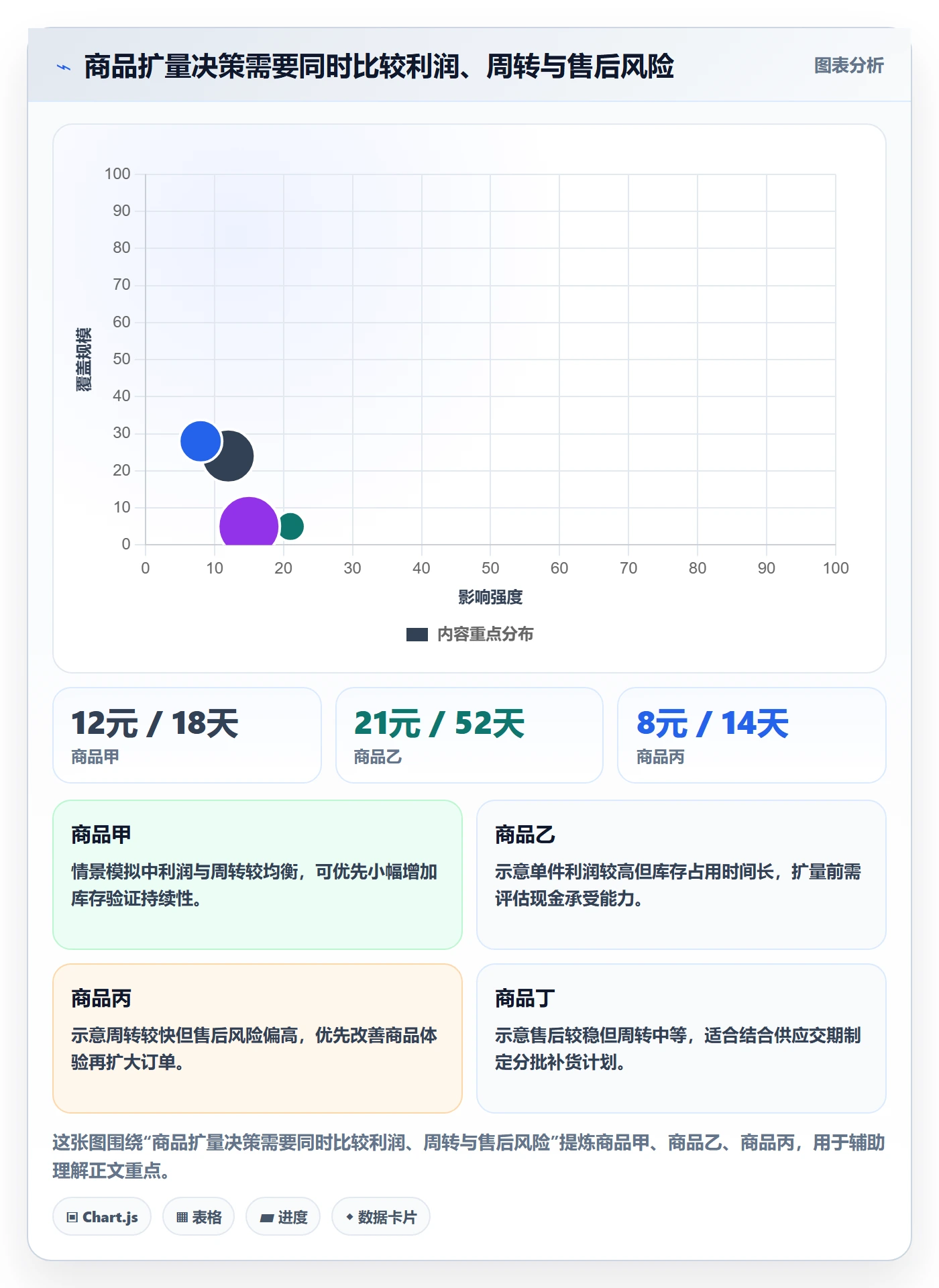The height and width of the screenshot is (1288, 939).
Task: Click the dark navy bubble on the chart
Action: pos(231,458)
